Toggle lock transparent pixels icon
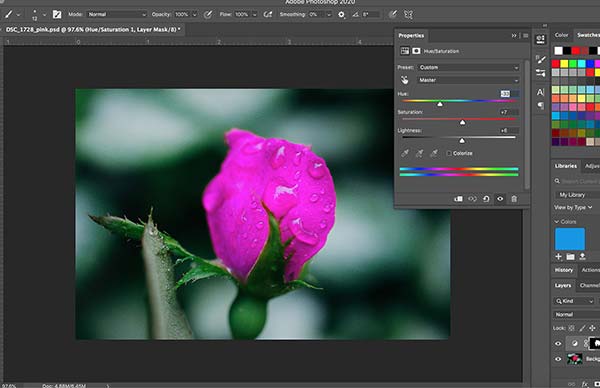Viewport: 600px width, 388px height. pyautogui.click(x=571, y=328)
